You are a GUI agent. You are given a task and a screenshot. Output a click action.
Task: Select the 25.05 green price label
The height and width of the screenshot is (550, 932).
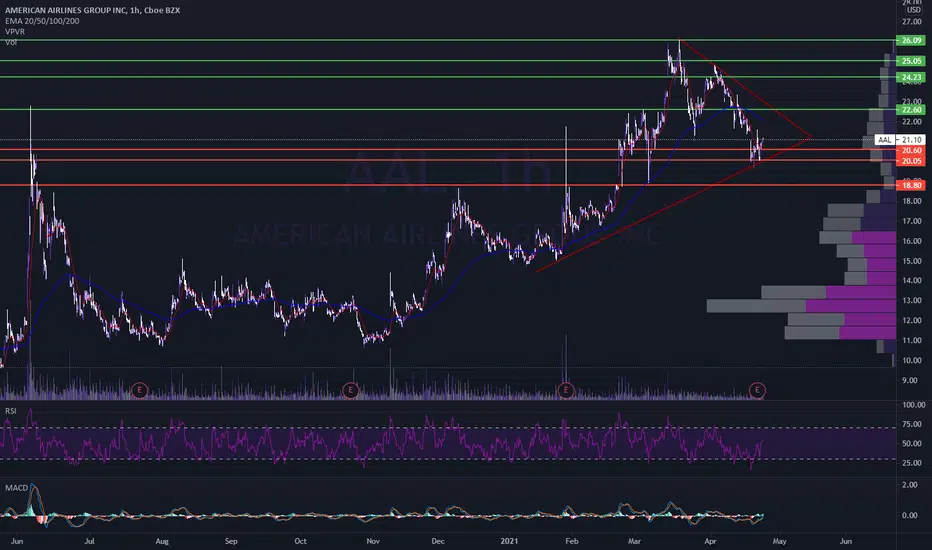click(911, 61)
